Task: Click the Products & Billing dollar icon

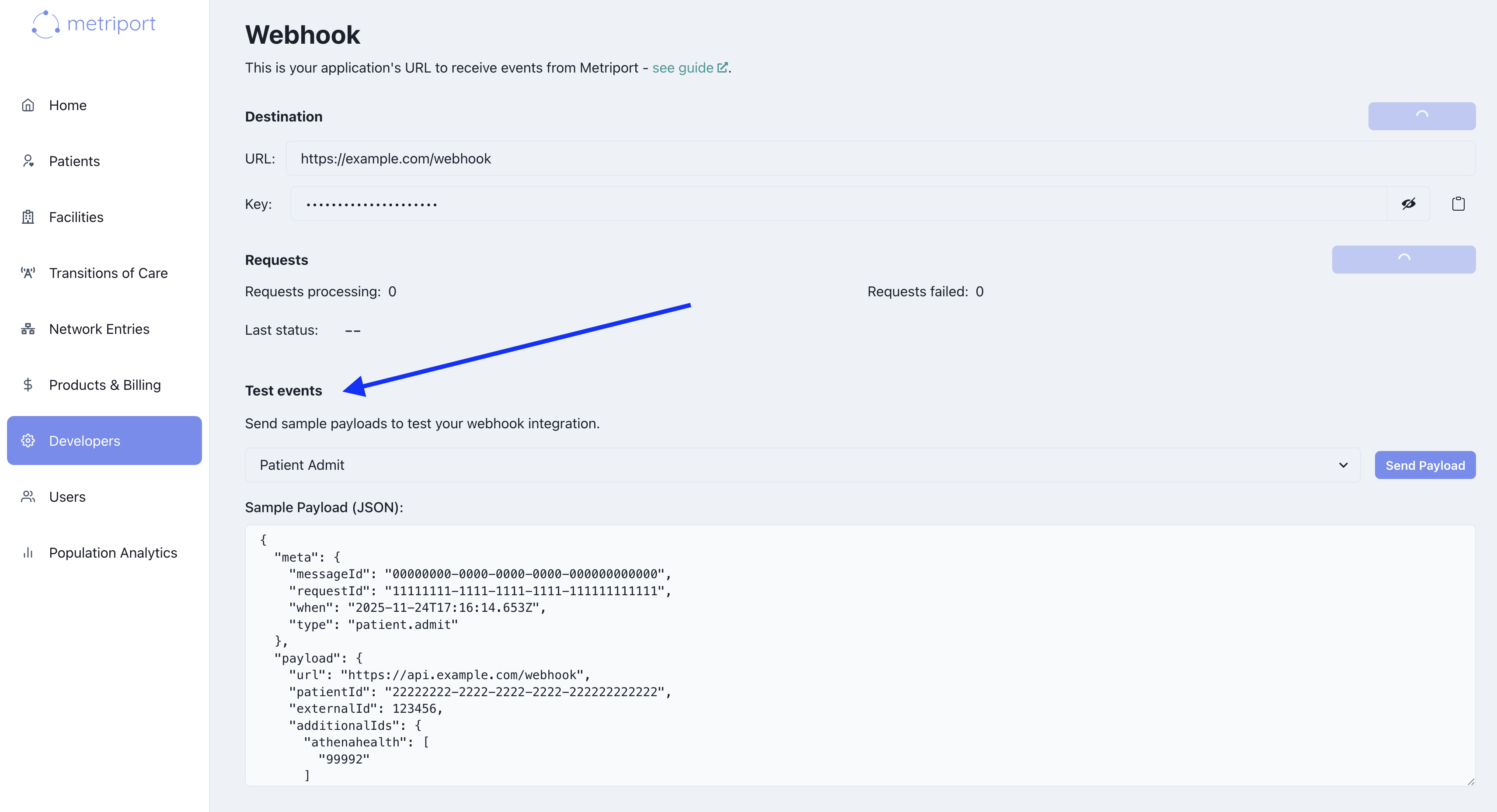Action: [x=28, y=385]
